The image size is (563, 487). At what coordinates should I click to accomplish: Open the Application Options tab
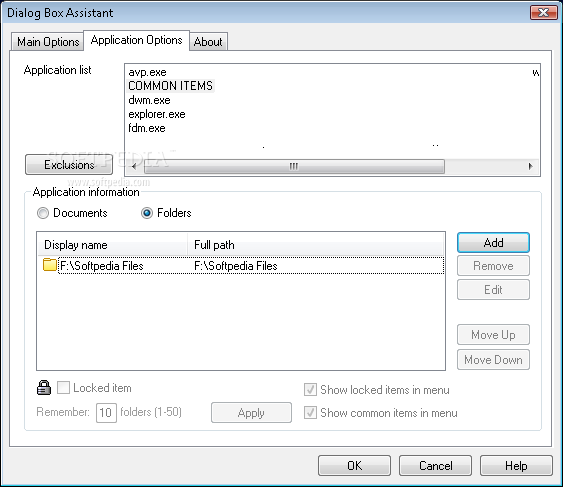click(136, 40)
